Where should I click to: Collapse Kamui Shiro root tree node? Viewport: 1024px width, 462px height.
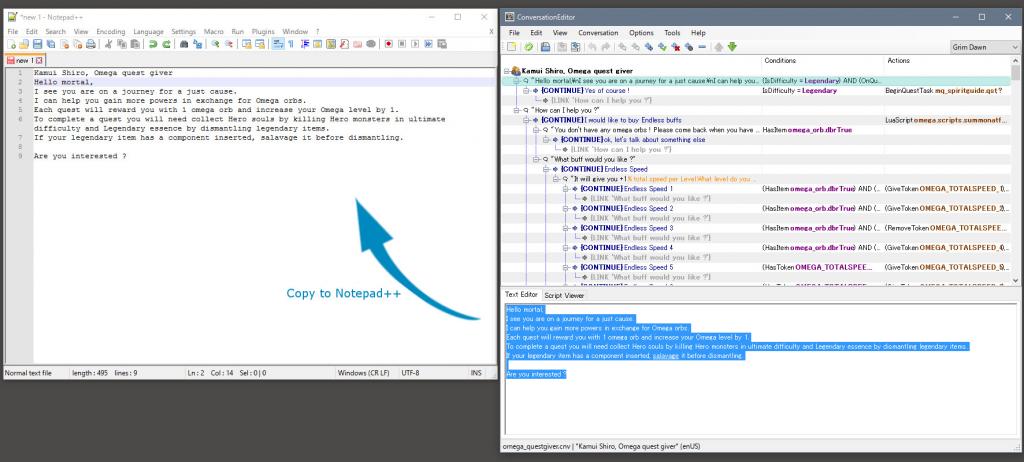[x=507, y=71]
